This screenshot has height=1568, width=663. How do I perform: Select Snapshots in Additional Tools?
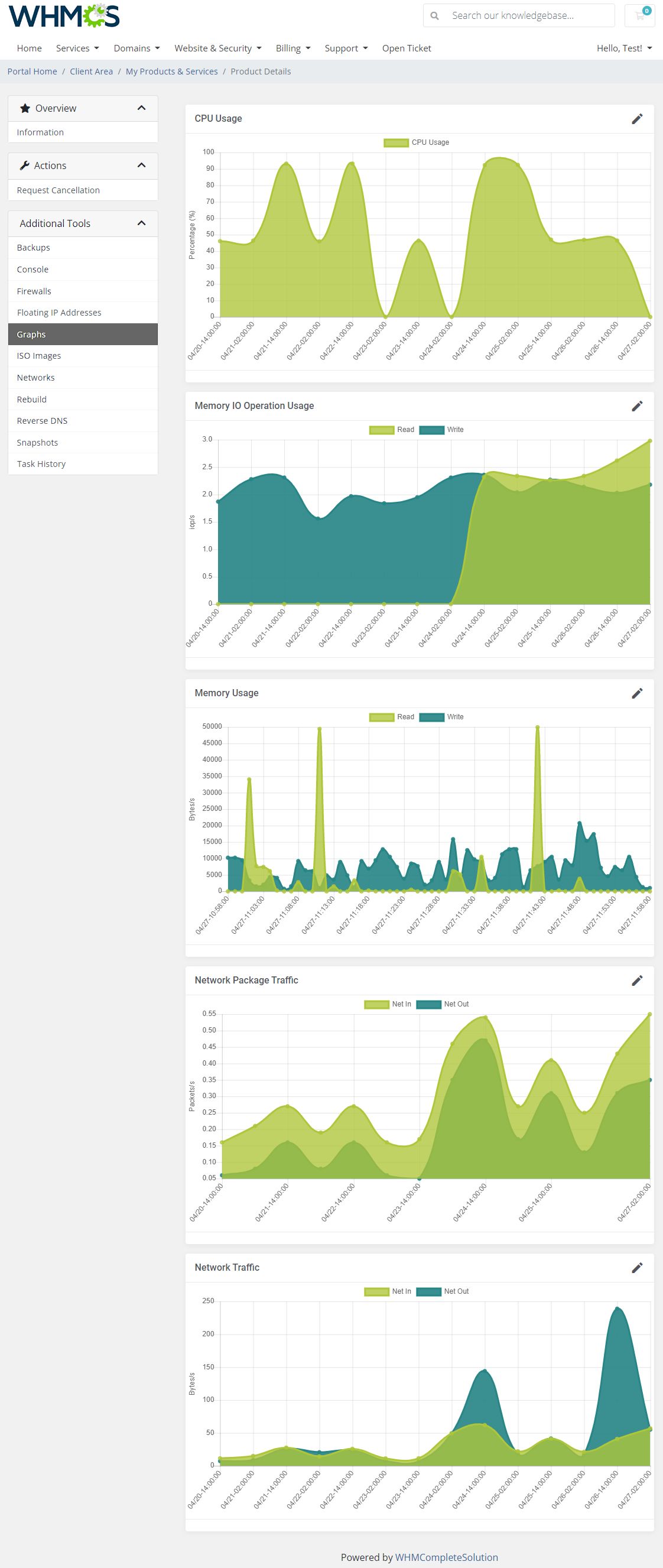[37, 443]
